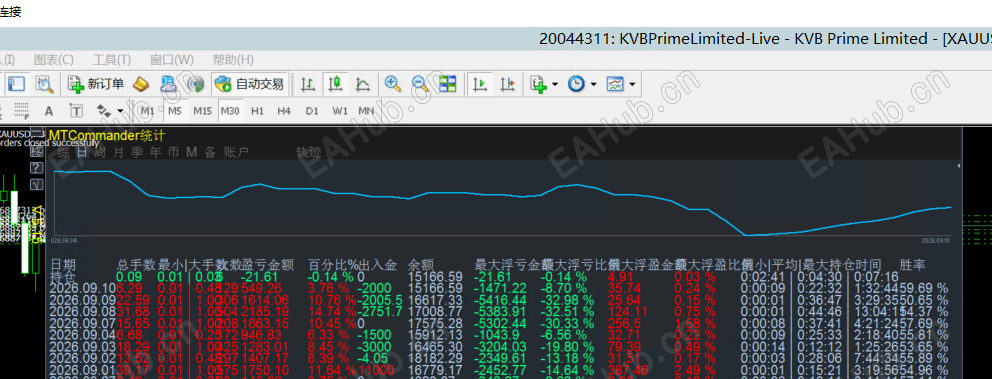Click the 轨迹 track button
This screenshot has height=379, width=992.
(x=309, y=152)
